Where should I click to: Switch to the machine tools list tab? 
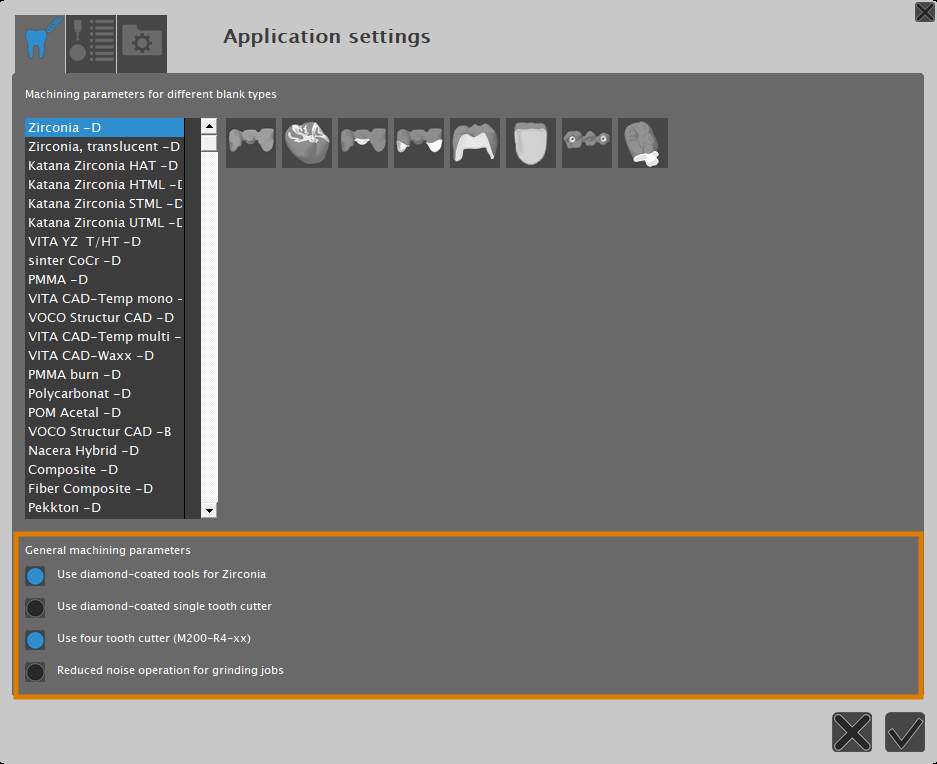91,44
